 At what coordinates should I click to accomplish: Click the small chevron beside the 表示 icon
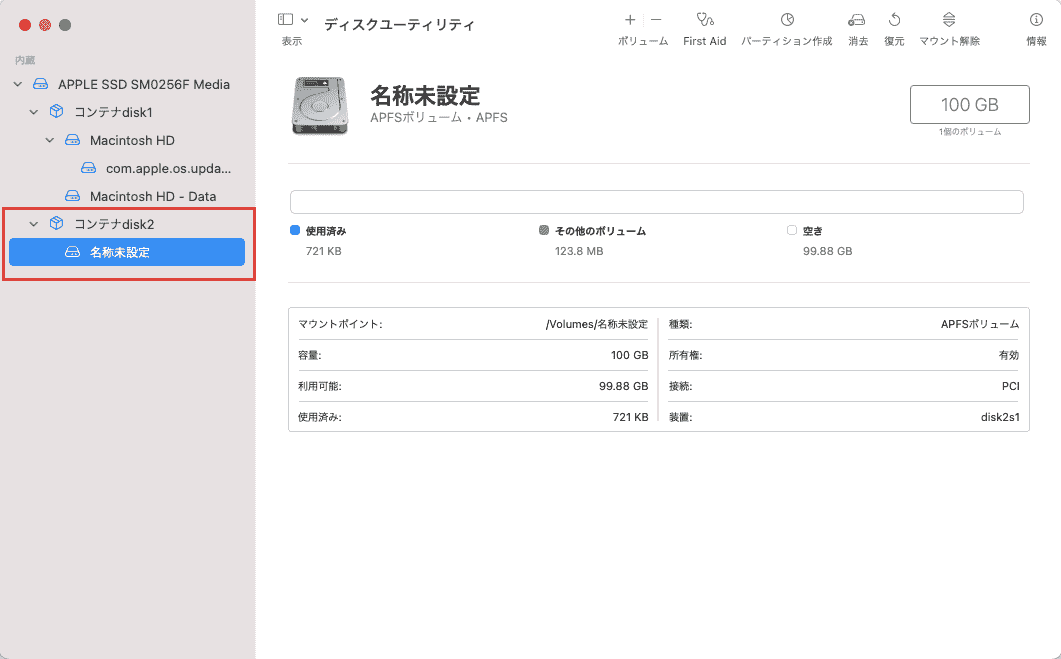[x=304, y=20]
